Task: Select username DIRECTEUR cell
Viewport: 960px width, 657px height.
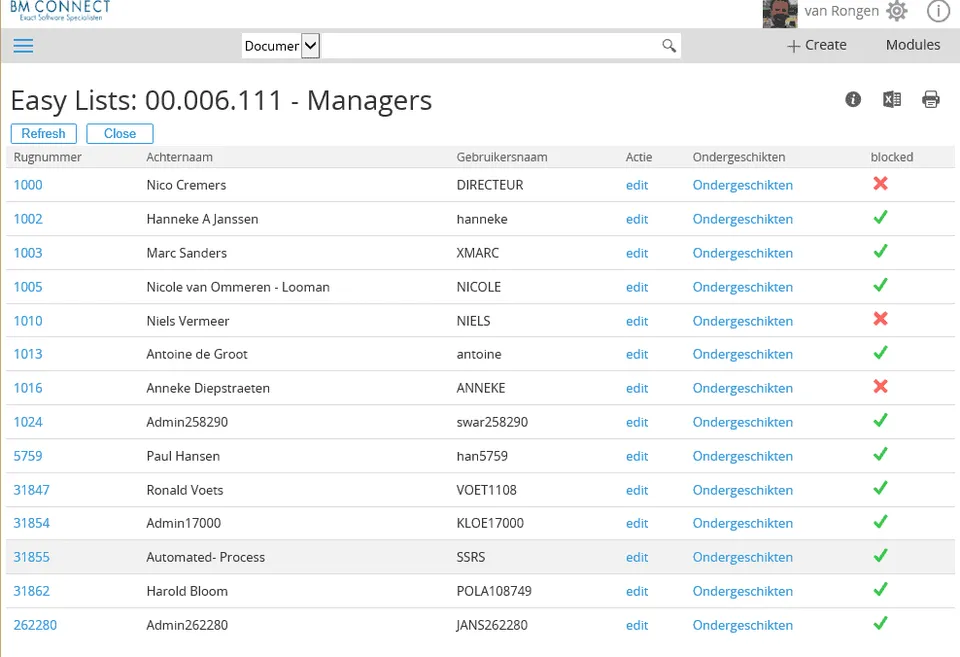Action: coord(490,185)
